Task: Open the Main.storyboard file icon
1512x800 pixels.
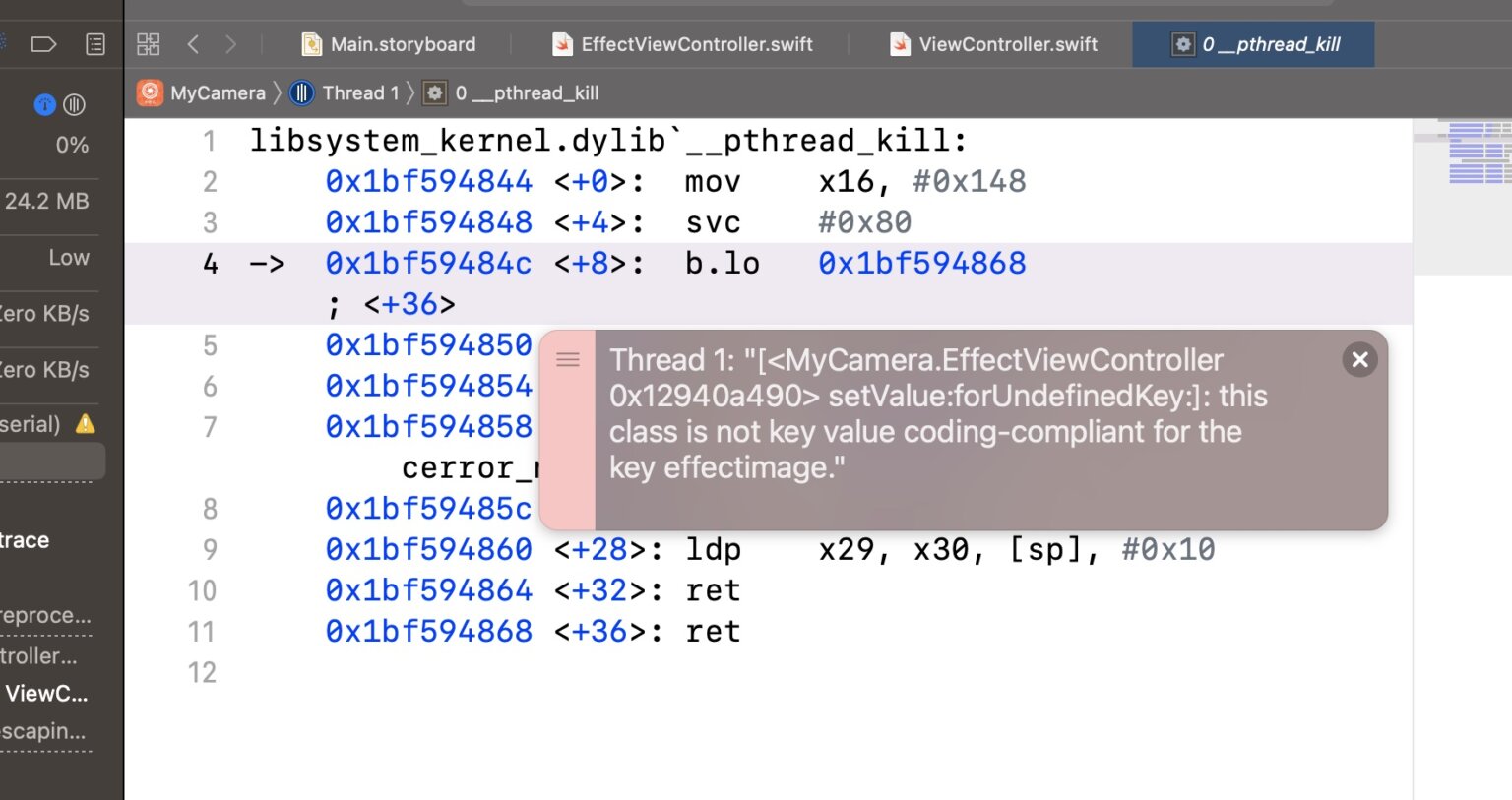Action: 312,43
